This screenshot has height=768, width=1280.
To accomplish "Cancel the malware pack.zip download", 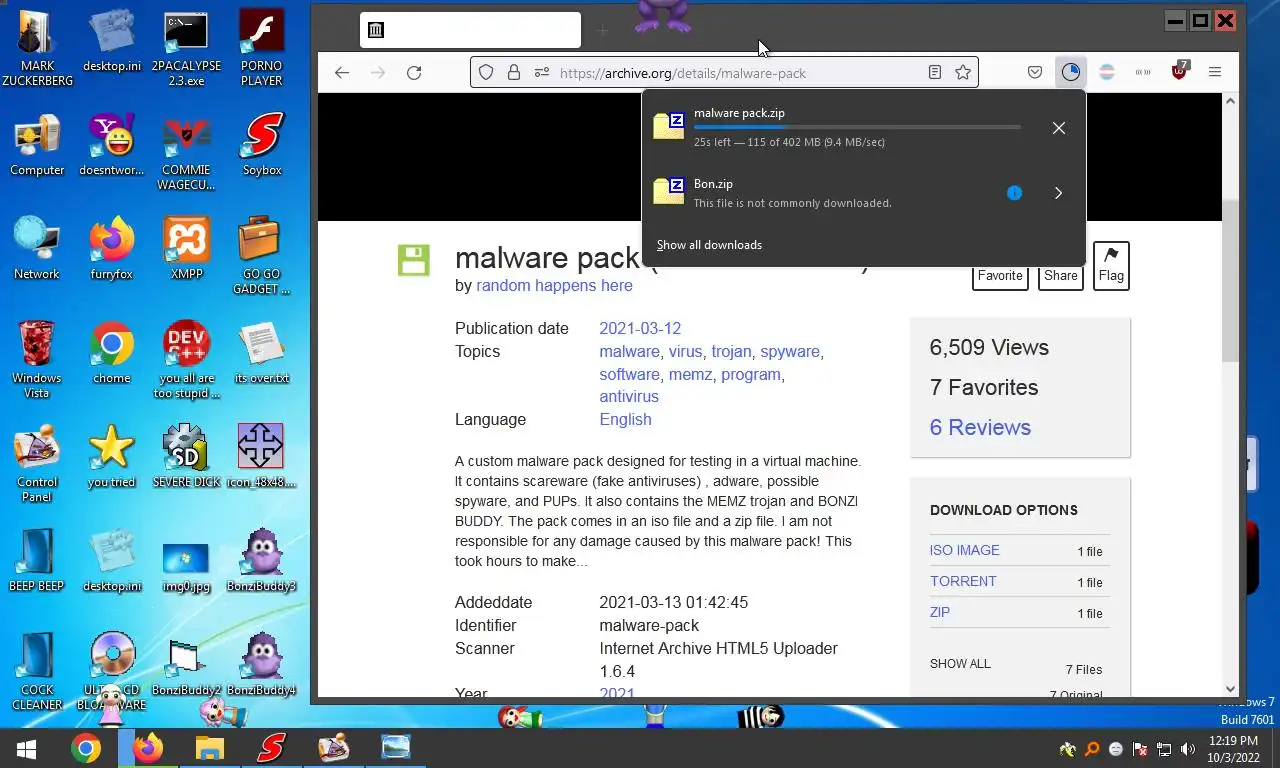I will (1059, 128).
